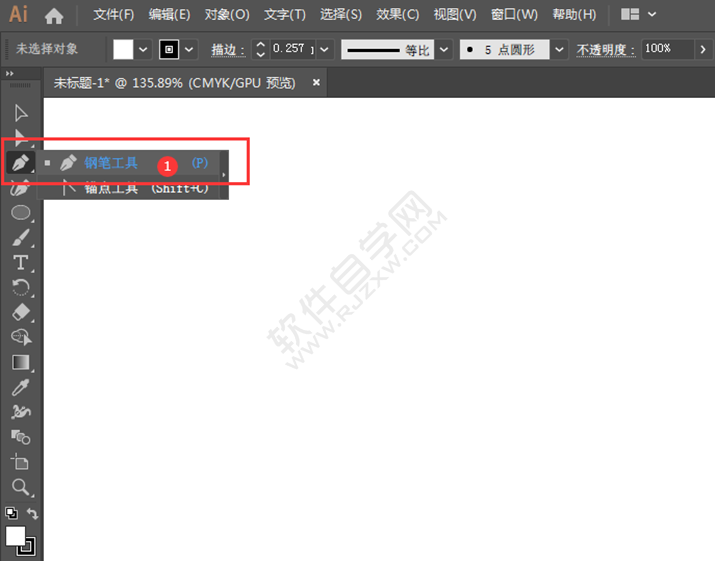Image resolution: width=715 pixels, height=561 pixels.
Task: Expand the stroke color dropdown
Action: [189, 49]
